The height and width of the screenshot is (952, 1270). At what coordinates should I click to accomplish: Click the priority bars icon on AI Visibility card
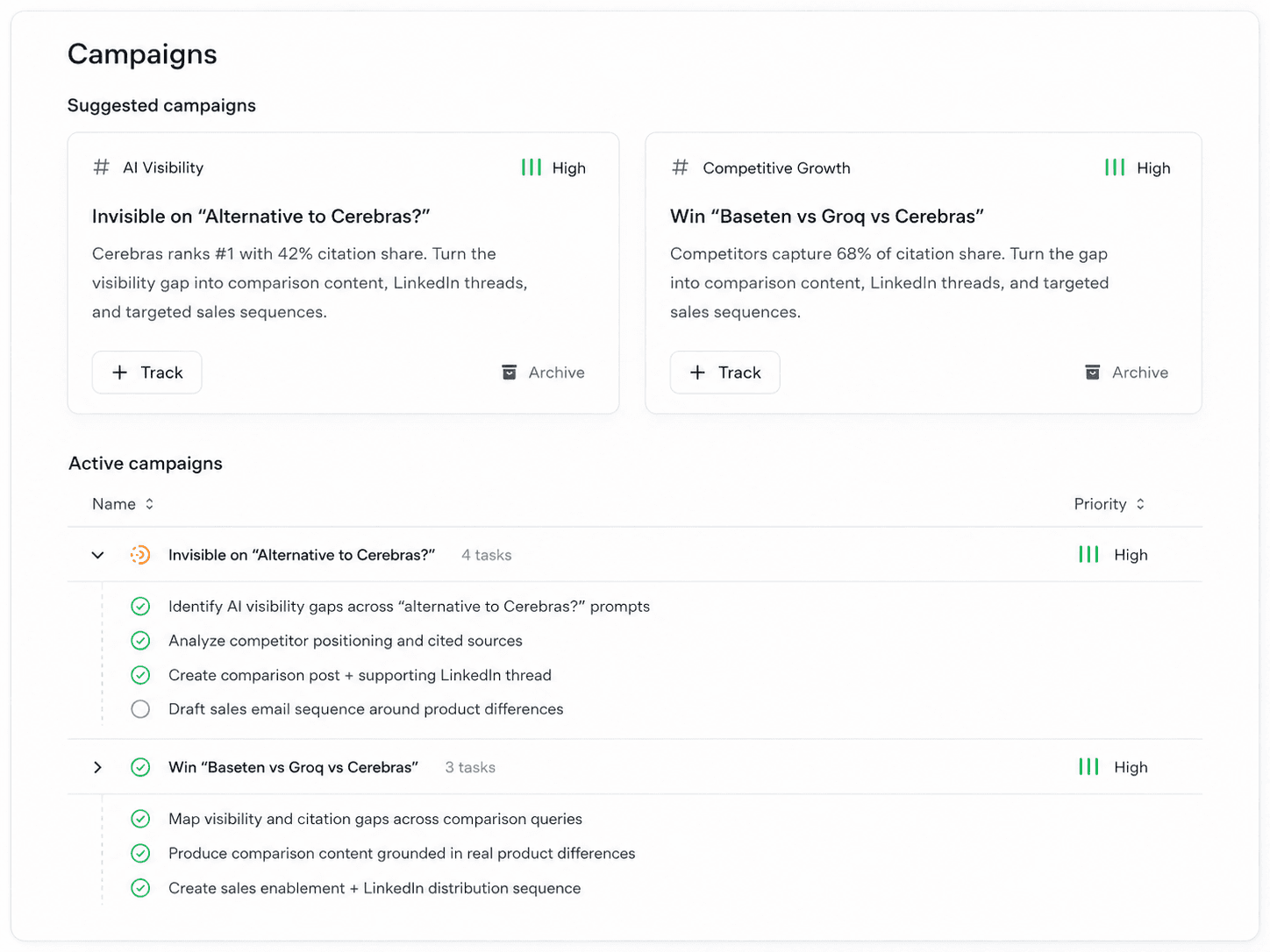[x=532, y=167]
